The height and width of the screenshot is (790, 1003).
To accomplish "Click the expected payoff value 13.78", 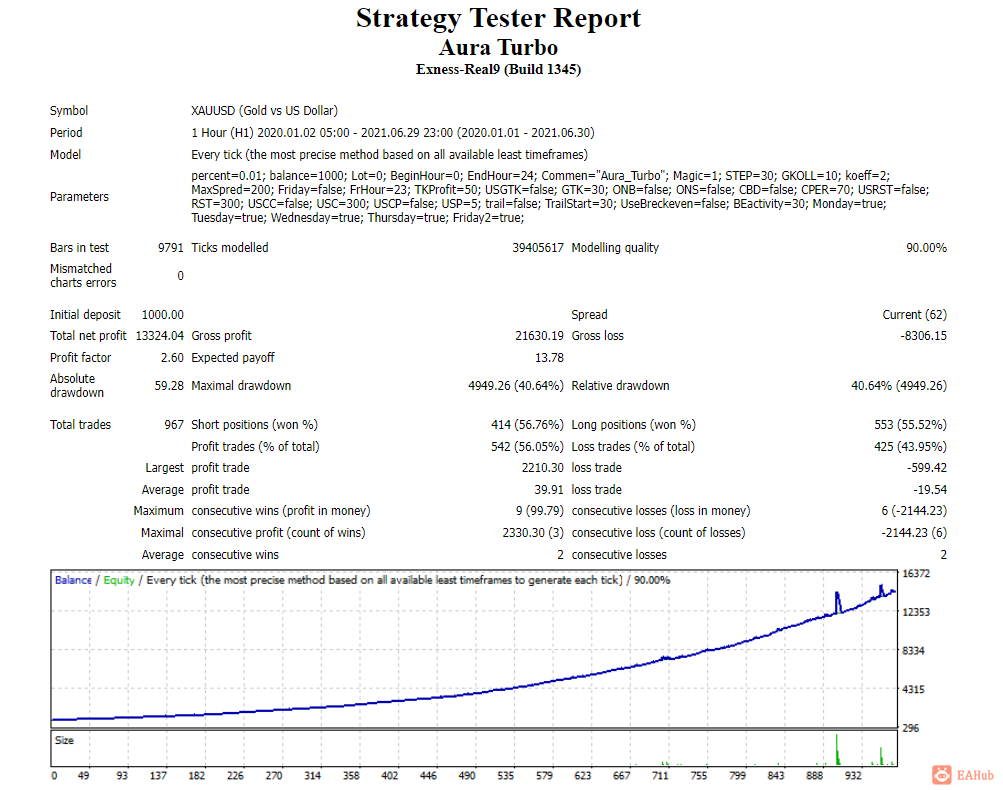I will (549, 358).
